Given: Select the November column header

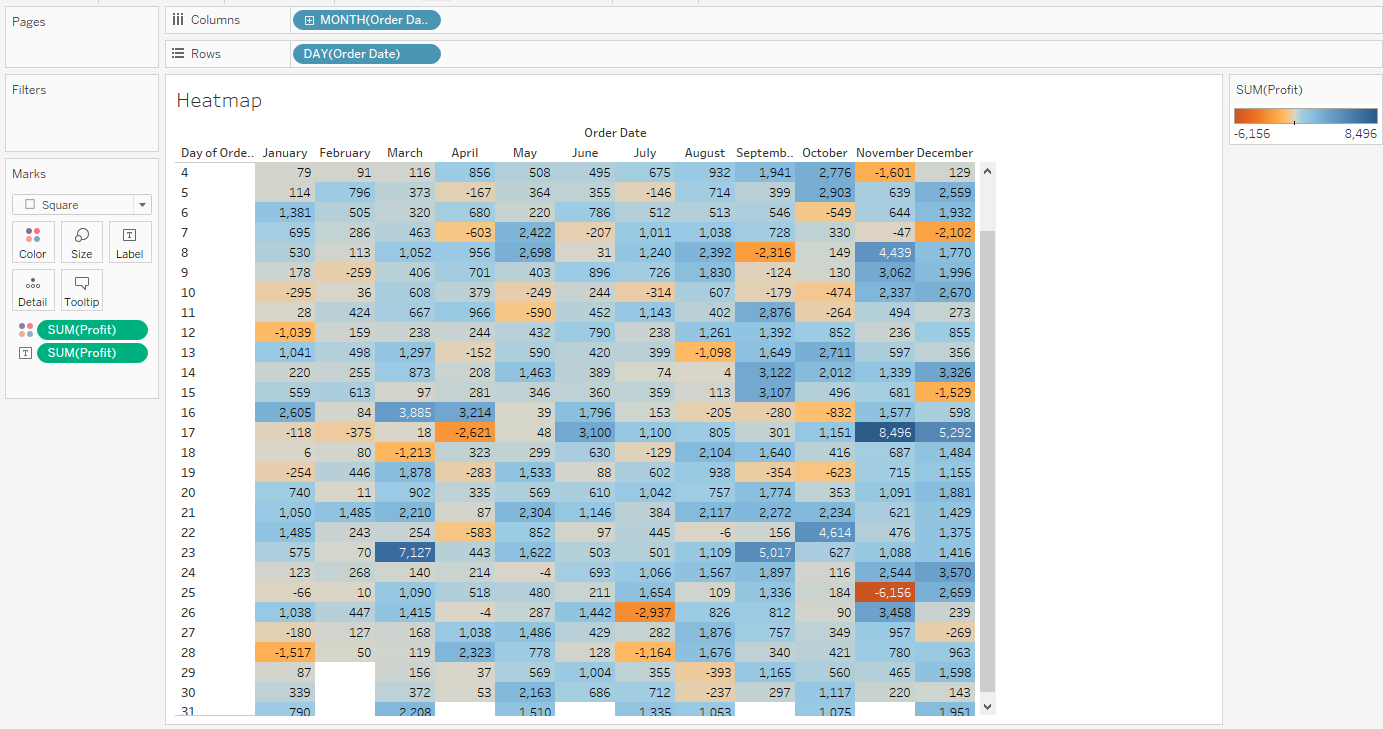Looking at the screenshot, I should 885,153.
